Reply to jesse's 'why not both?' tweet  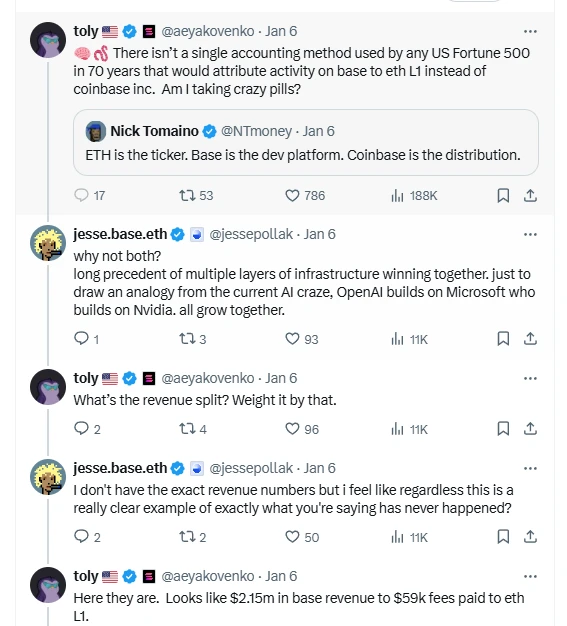click(x=86, y=339)
